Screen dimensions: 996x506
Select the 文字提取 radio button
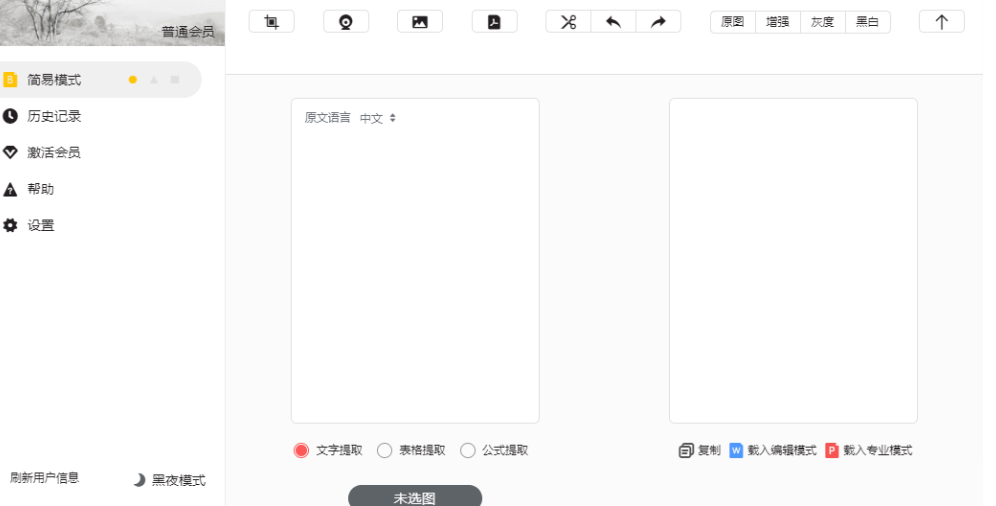pyautogui.click(x=301, y=451)
